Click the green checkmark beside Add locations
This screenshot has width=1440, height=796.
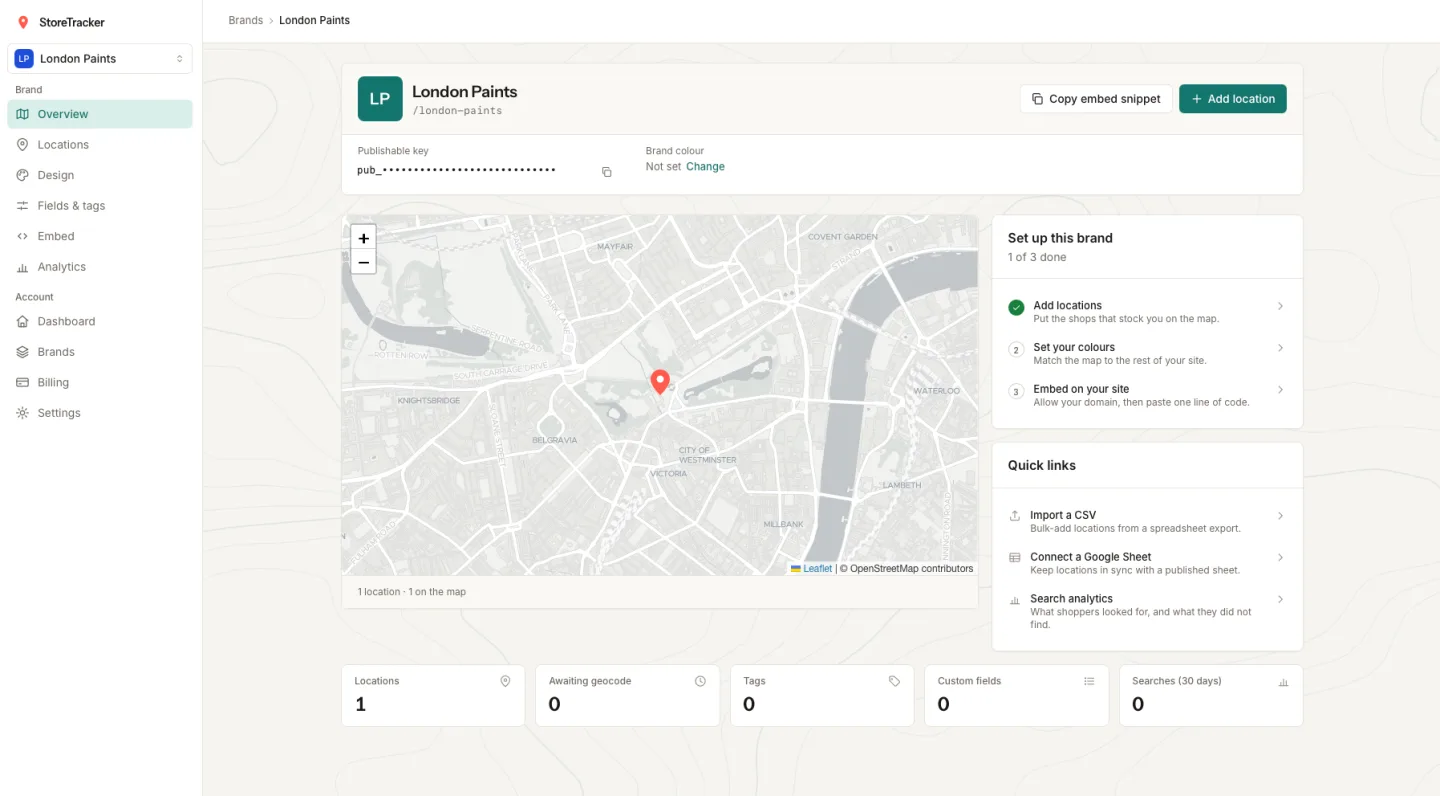[x=1016, y=307]
